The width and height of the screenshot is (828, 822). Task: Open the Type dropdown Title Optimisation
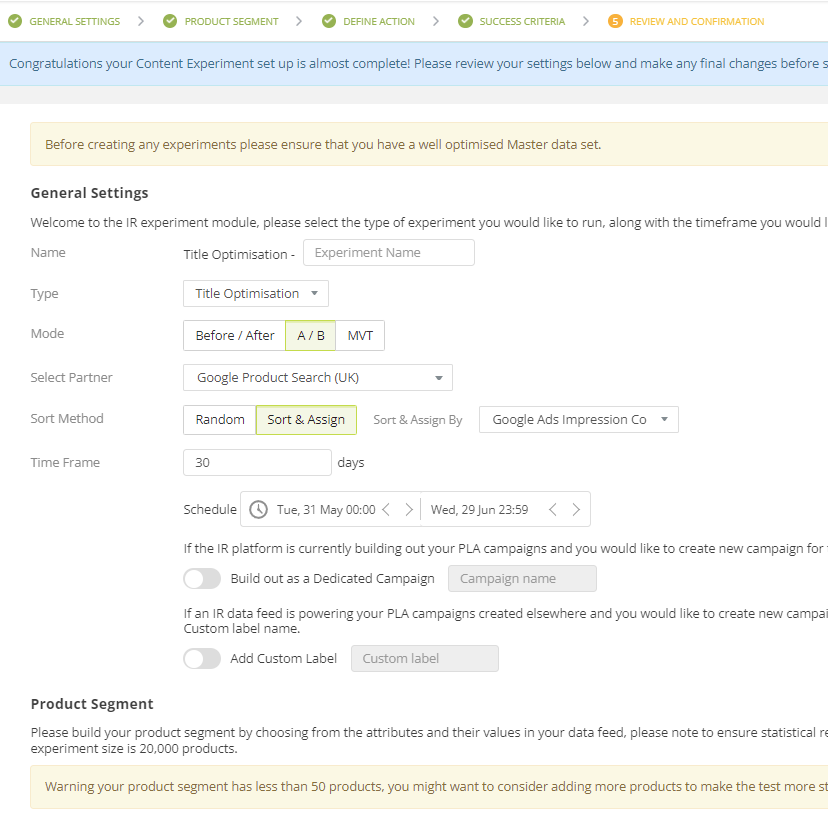point(256,294)
